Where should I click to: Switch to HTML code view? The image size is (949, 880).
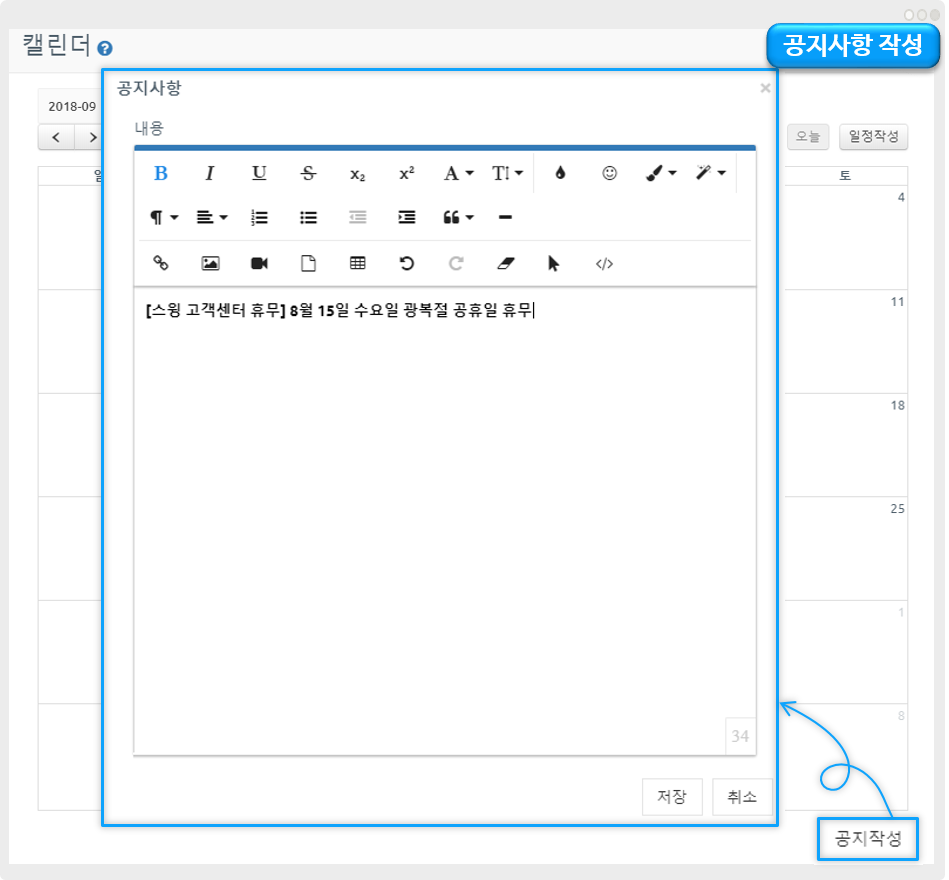603,263
